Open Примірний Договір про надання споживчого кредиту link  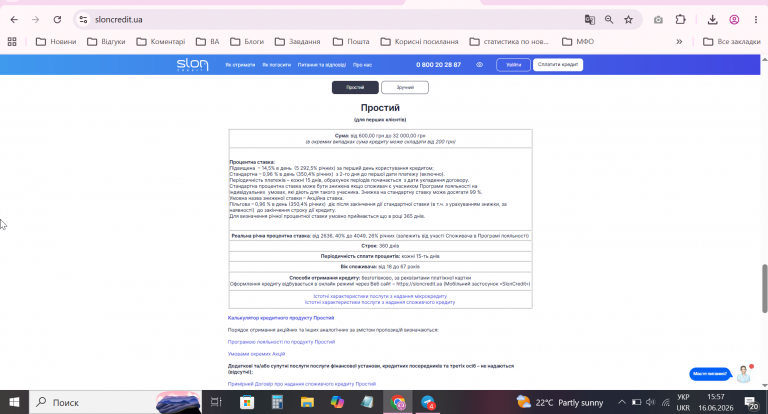302,384
